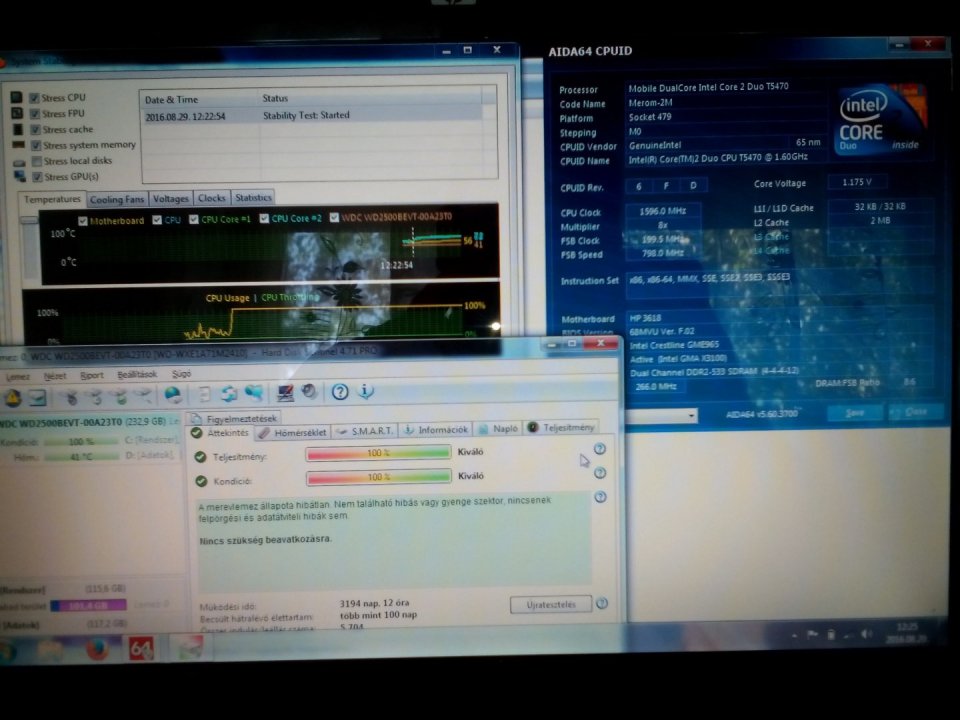Click the Windows Start orb

(x=7, y=650)
